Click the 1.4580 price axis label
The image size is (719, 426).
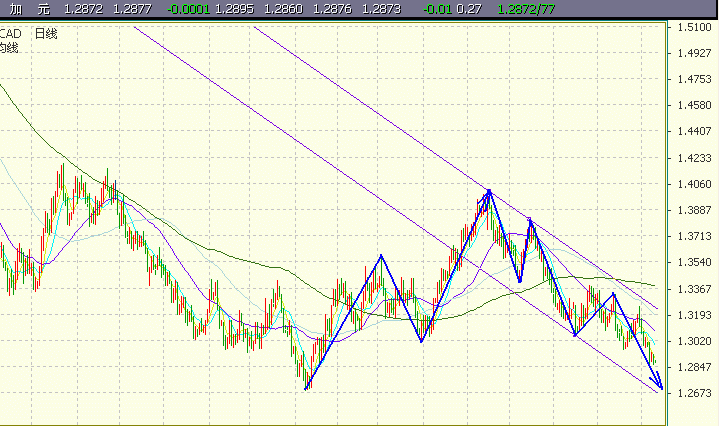695,105
